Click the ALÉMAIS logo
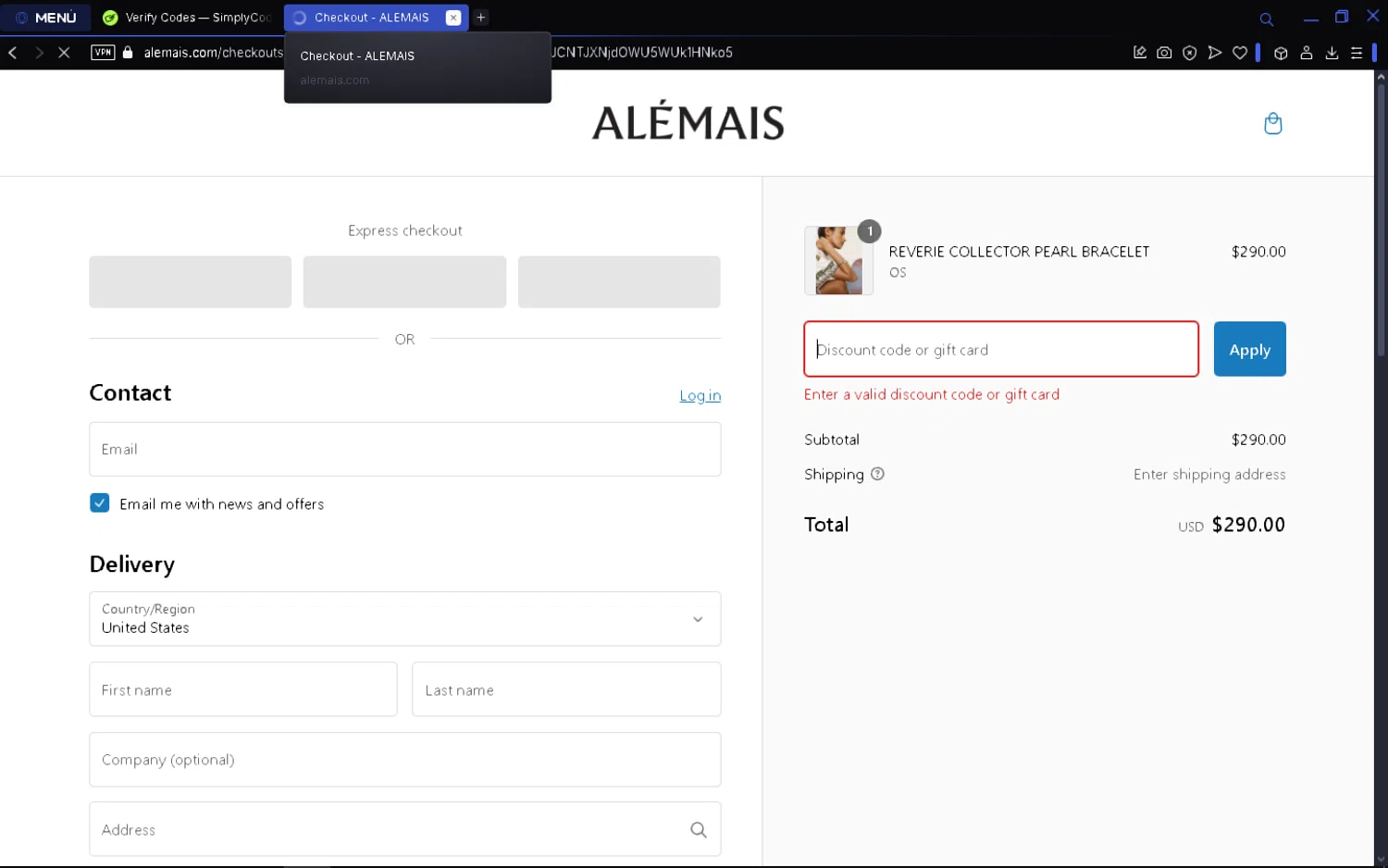Image resolution: width=1388 pixels, height=868 pixels. click(688, 122)
